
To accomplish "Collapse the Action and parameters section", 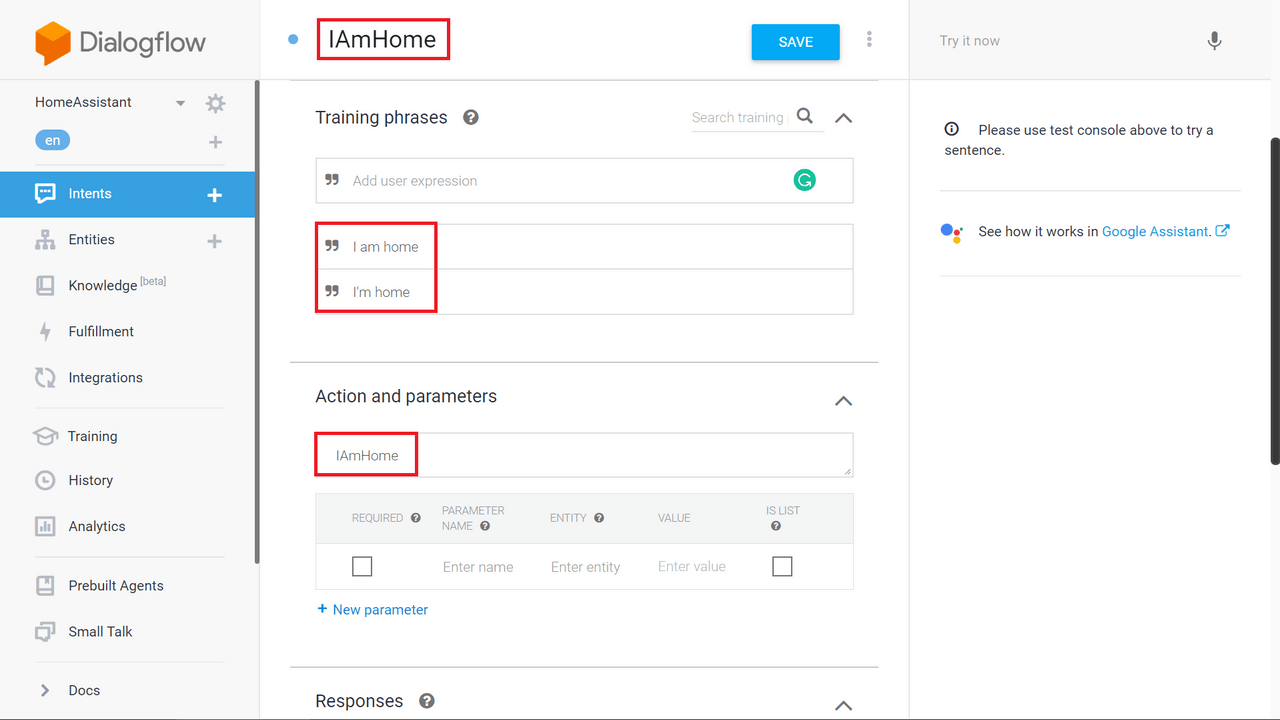I will coord(843,401).
